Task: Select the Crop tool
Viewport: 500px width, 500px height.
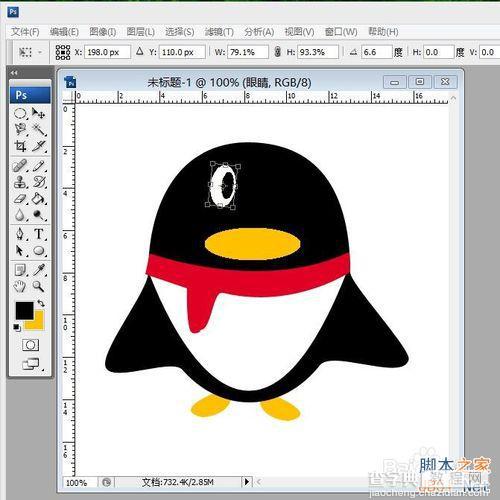Action: click(x=20, y=146)
